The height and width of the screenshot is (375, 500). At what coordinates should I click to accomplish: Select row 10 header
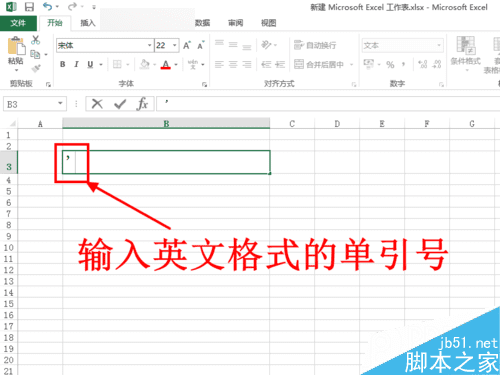tap(9, 248)
